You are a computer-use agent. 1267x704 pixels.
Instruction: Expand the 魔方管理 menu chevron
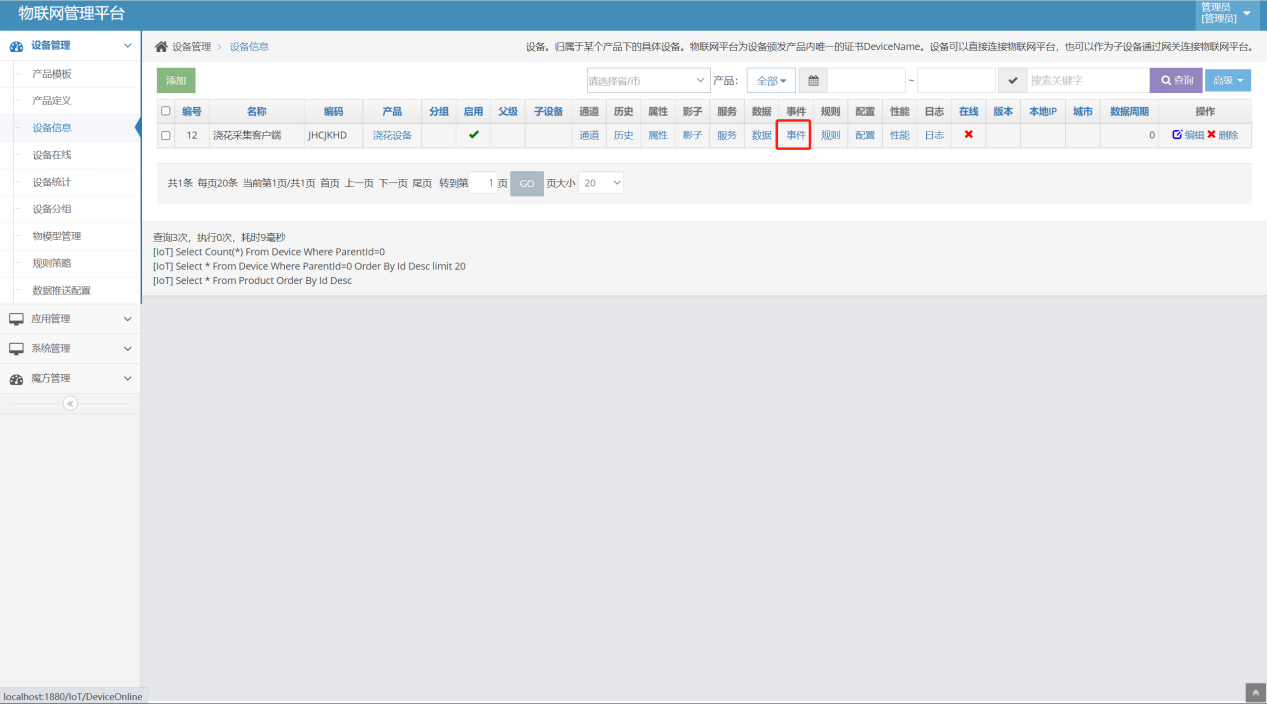click(x=127, y=379)
